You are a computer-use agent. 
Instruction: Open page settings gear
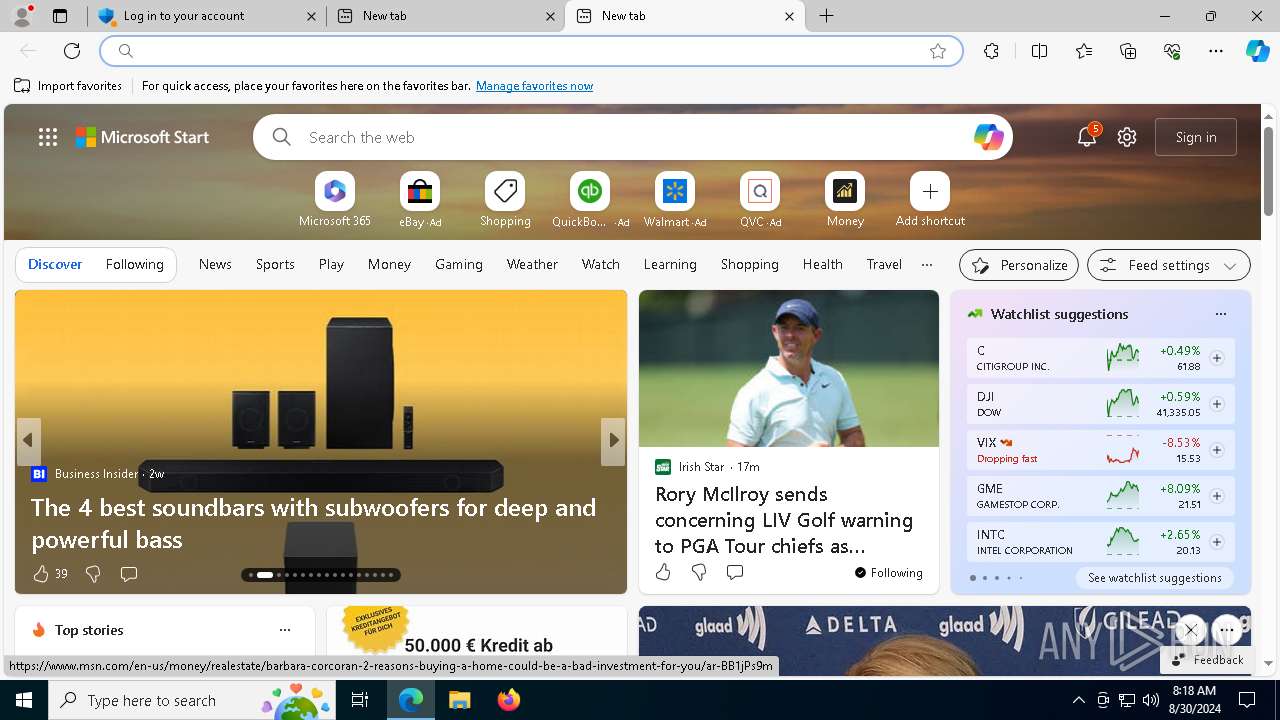point(1127,137)
